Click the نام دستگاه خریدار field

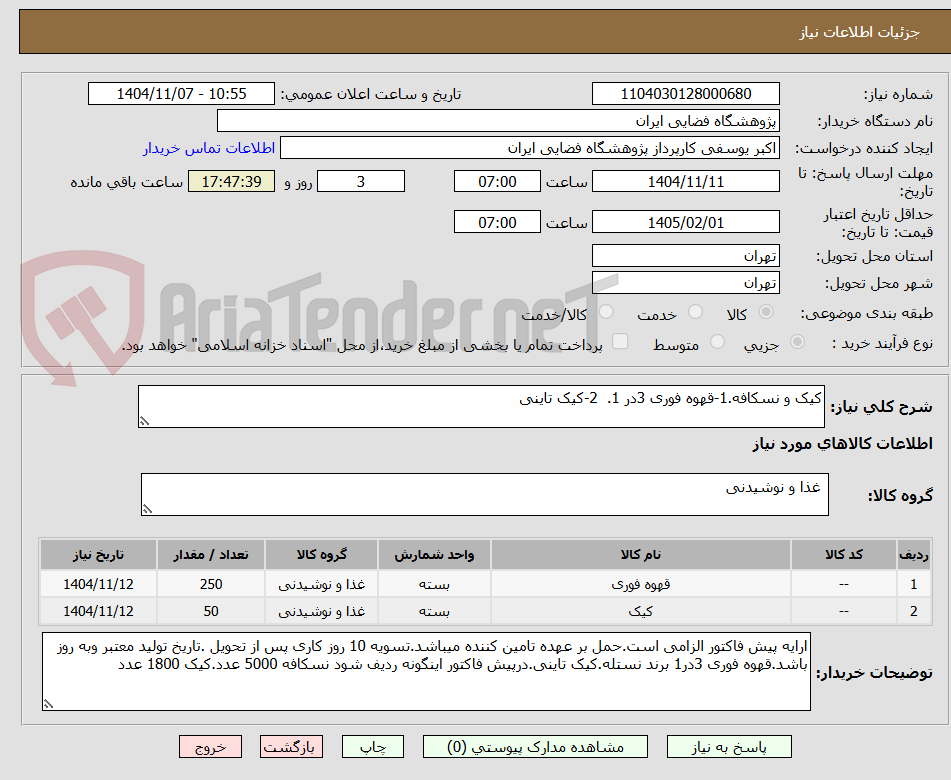coord(498,121)
